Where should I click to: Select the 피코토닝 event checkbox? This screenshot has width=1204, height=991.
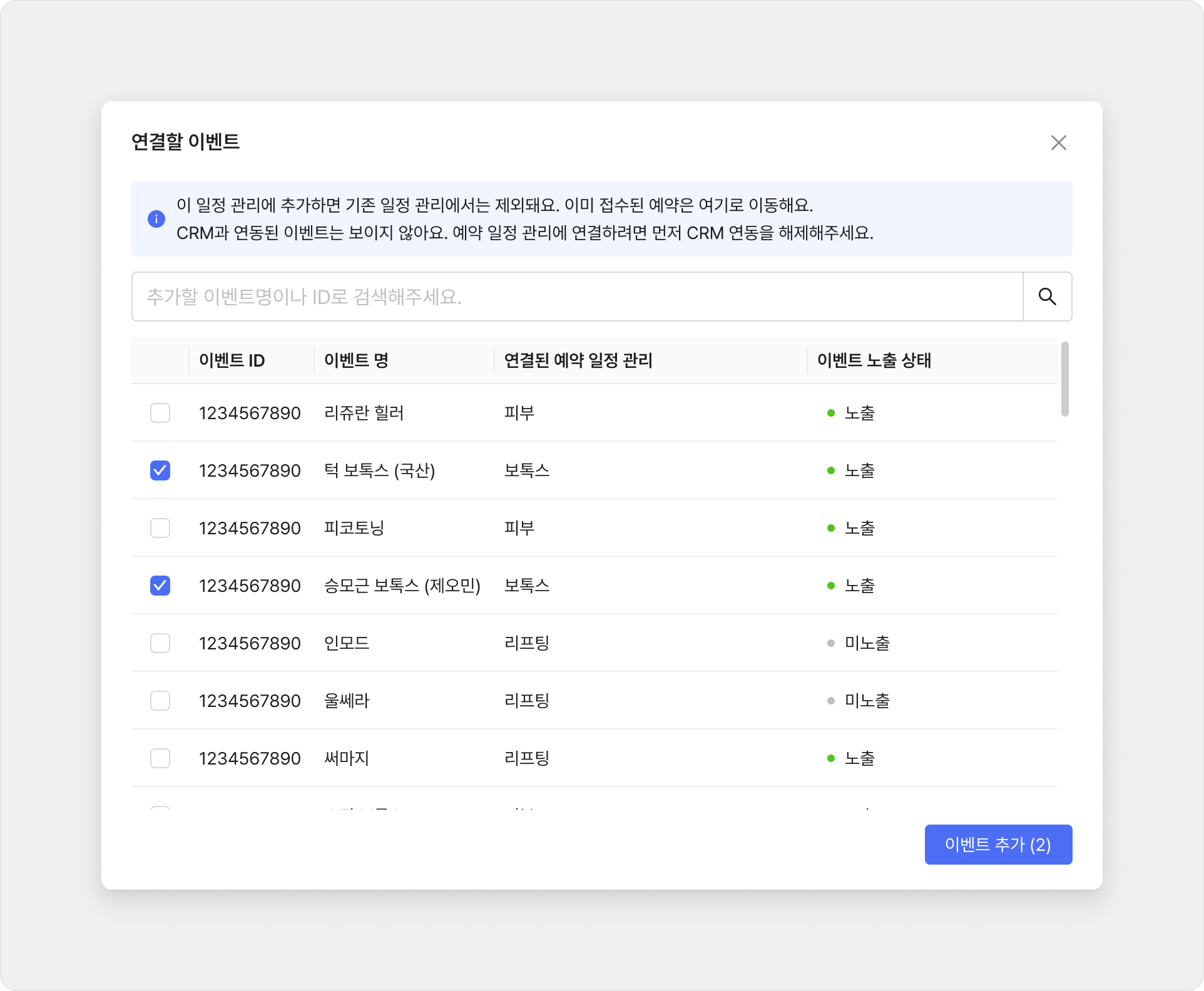(x=160, y=528)
